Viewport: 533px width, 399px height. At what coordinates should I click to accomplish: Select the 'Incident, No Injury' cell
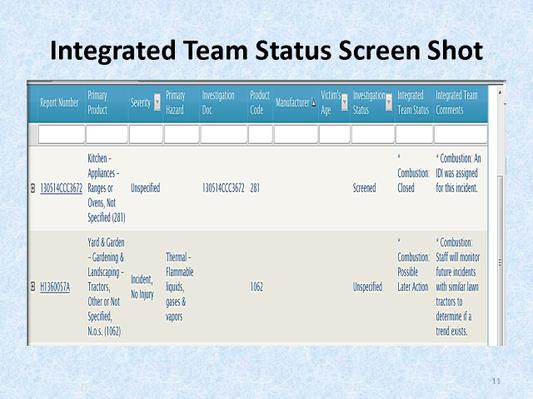coord(142,287)
